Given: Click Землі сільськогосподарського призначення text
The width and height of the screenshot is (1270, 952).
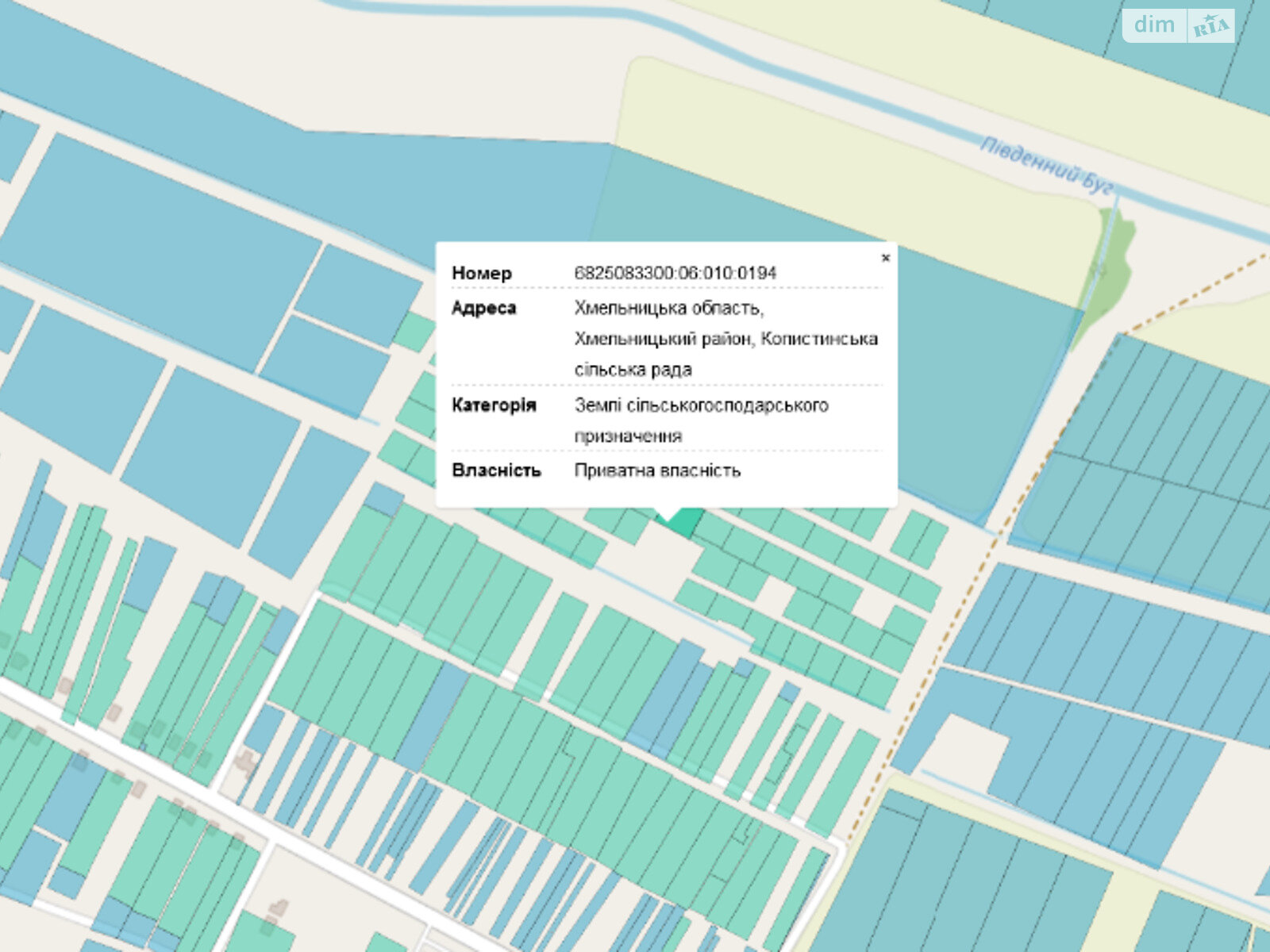Looking at the screenshot, I should coord(702,420).
